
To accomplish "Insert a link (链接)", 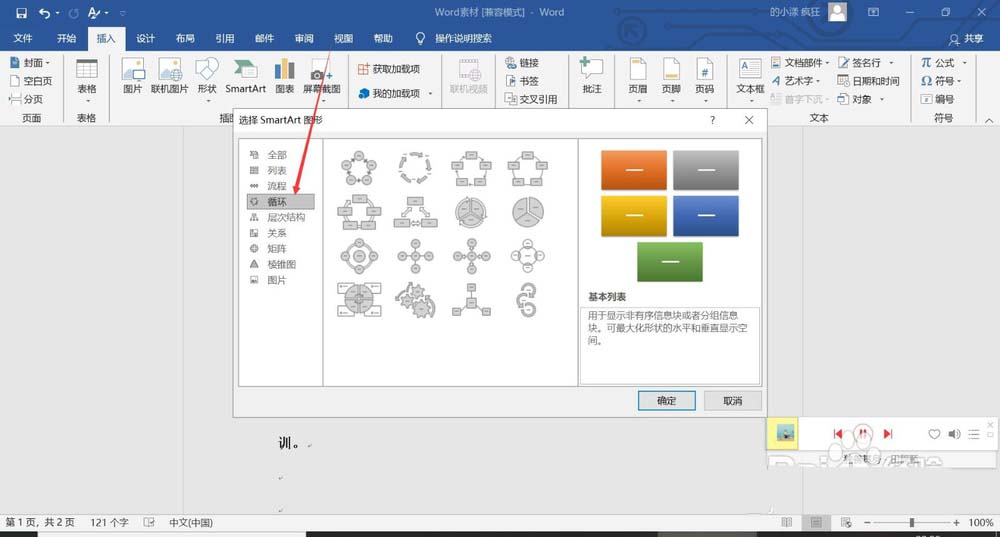I will (x=522, y=63).
